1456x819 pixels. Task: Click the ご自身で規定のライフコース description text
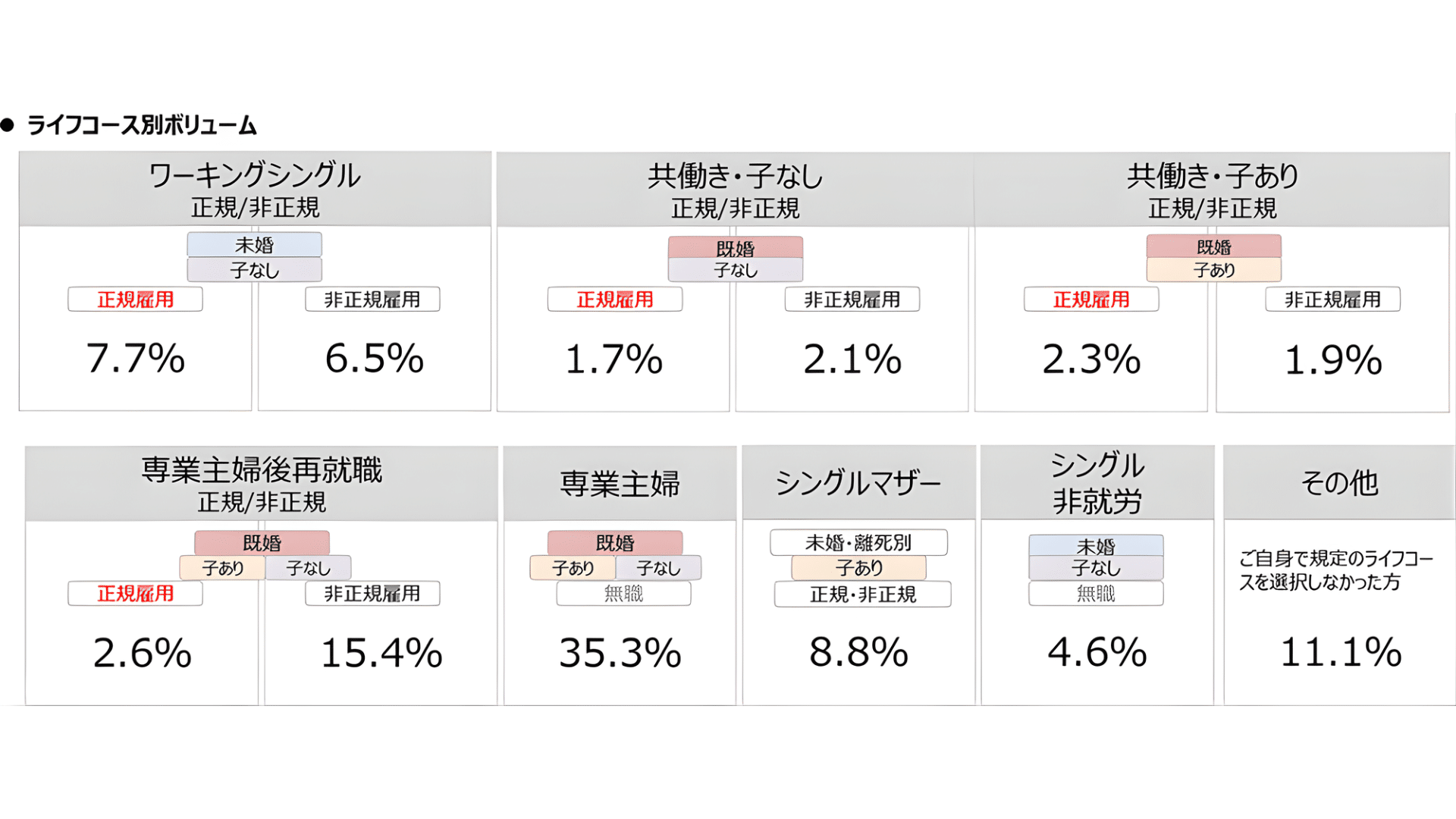1335,570
